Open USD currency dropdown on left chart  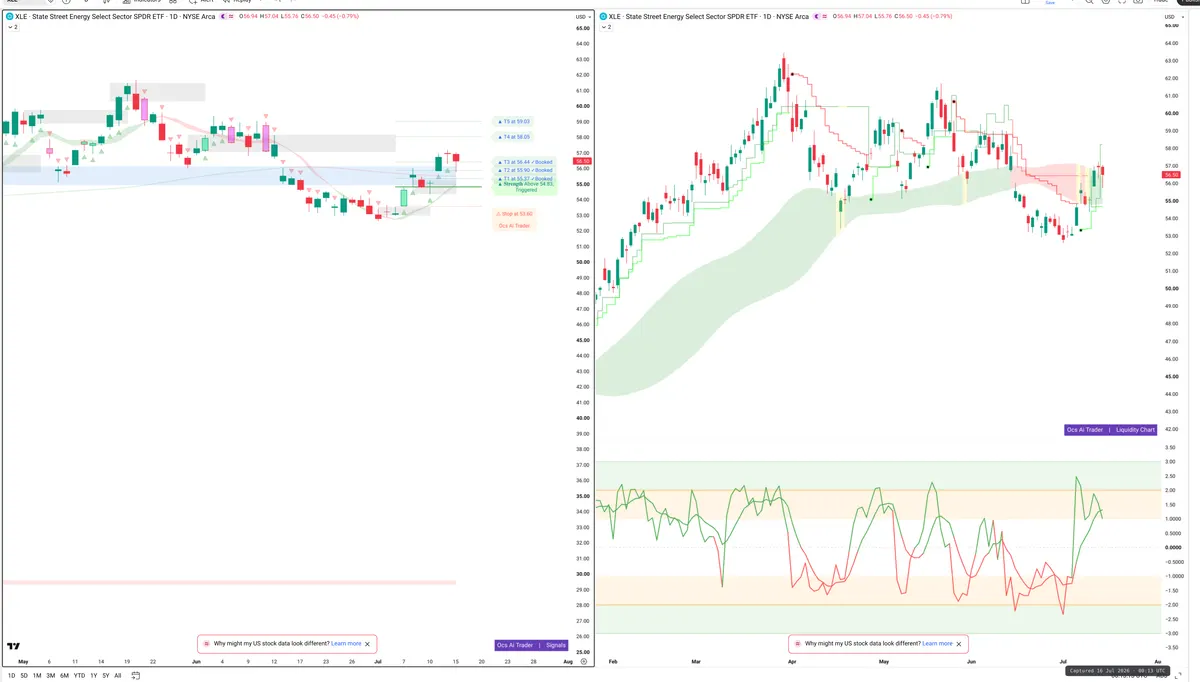point(581,17)
